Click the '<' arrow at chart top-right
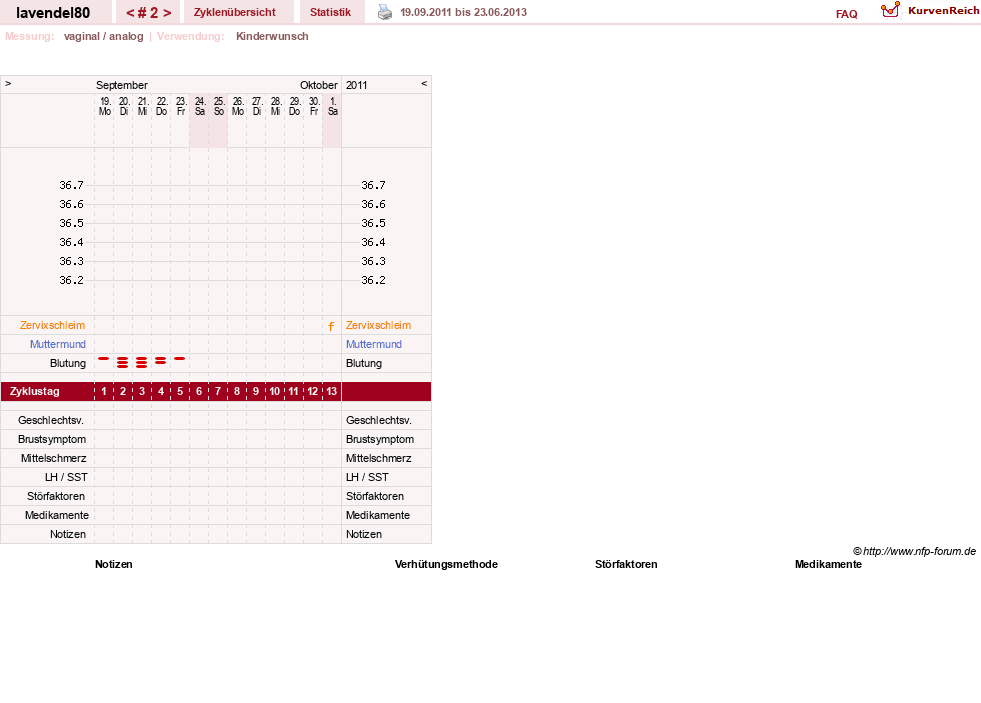This screenshot has height=703, width=981. pyautogui.click(x=424, y=83)
